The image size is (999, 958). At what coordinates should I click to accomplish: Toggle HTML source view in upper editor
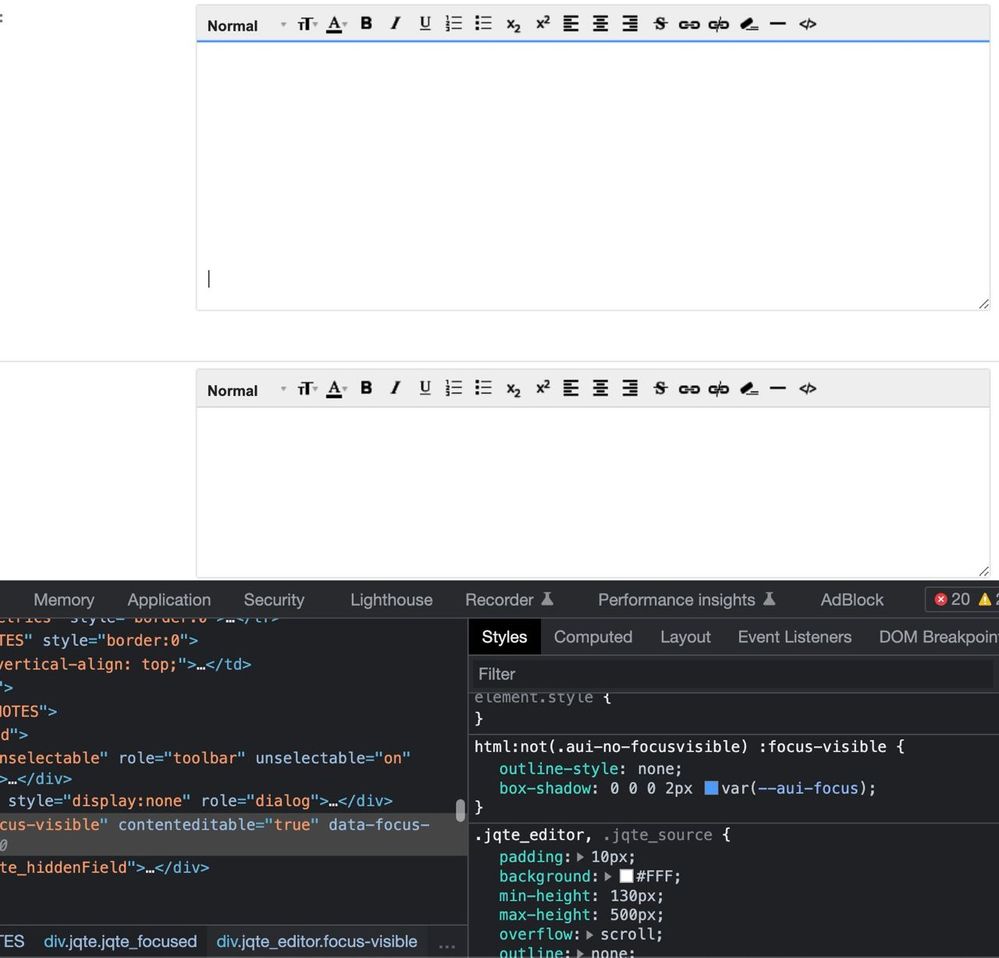click(808, 24)
